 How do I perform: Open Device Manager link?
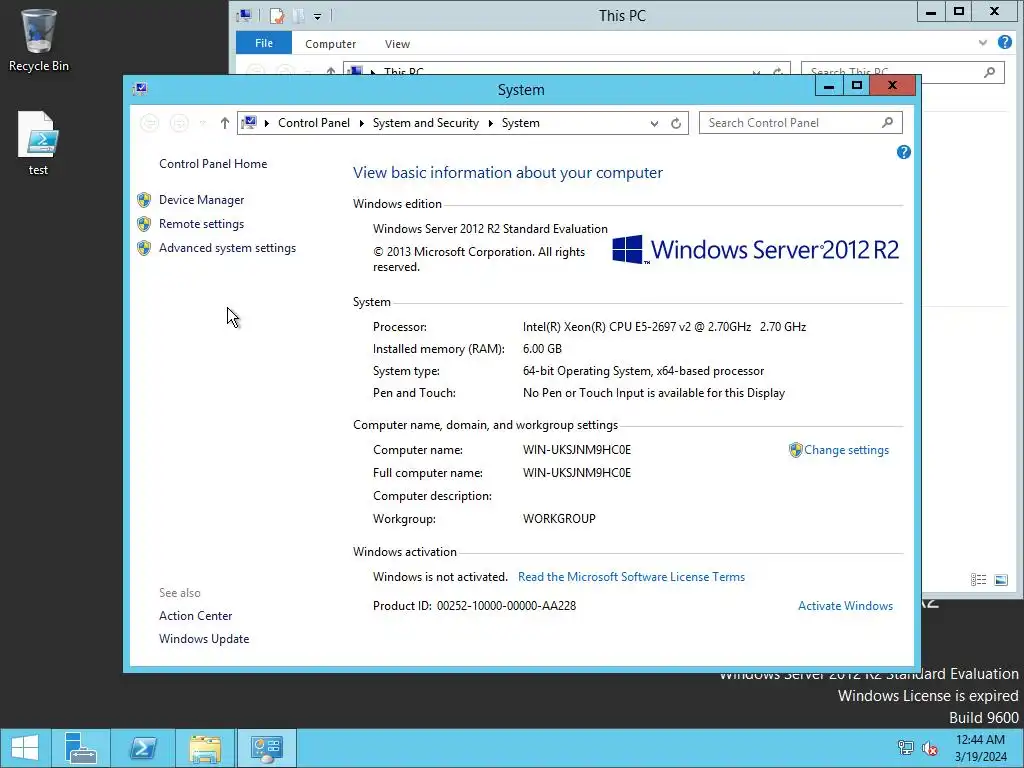click(x=201, y=200)
